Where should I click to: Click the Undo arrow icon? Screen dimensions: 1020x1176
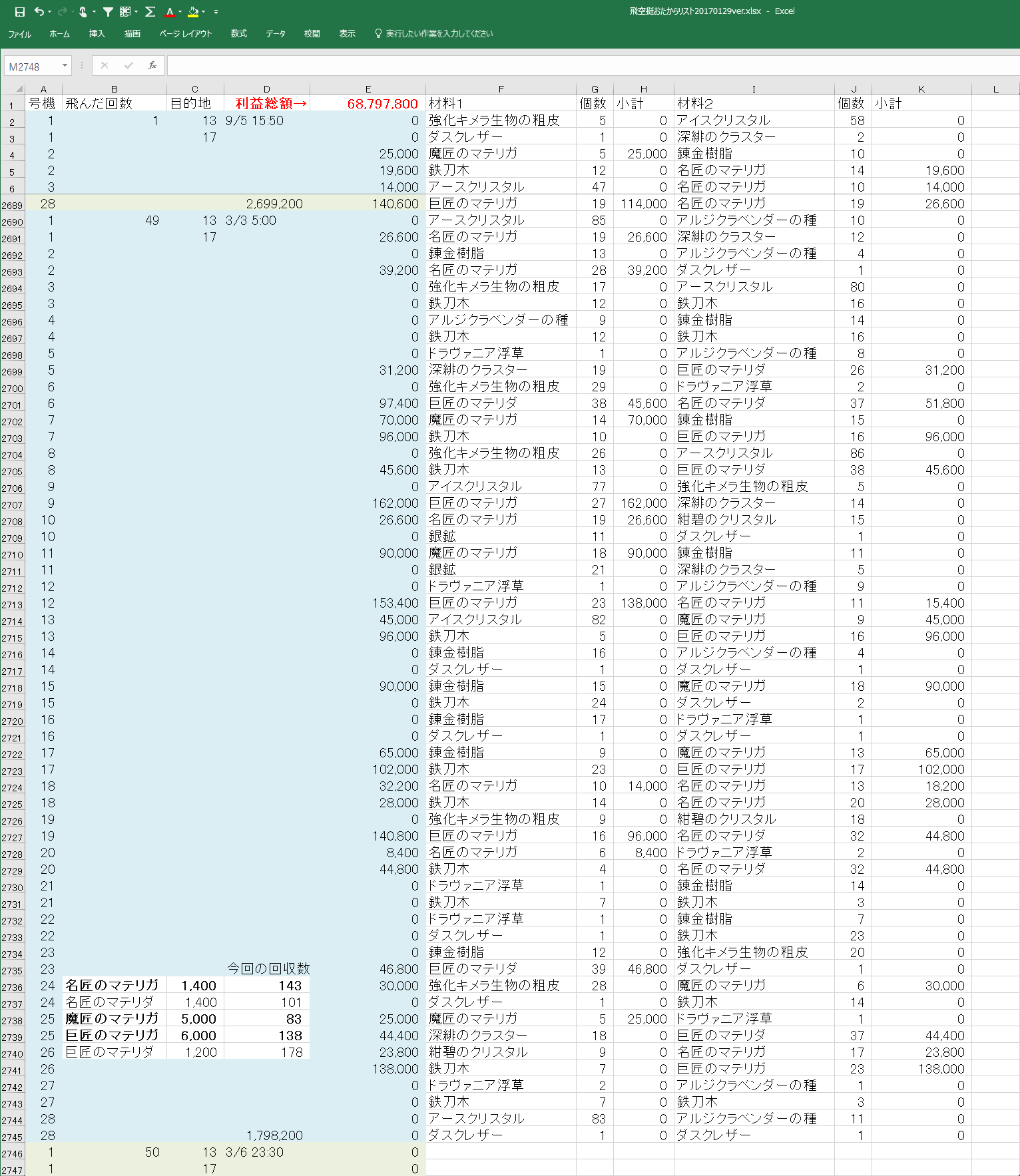pos(39,12)
